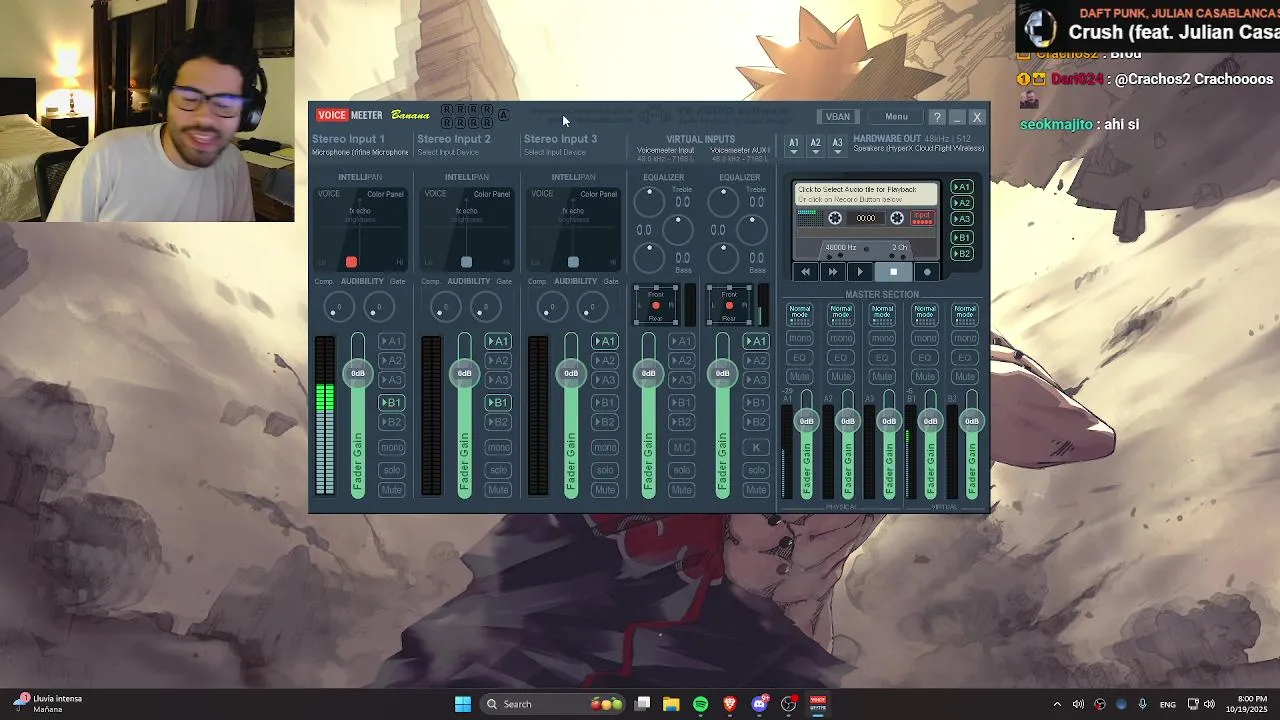Toggle A1 routing on Stereo Input 1
This screenshot has width=1280, height=720.
click(x=391, y=341)
